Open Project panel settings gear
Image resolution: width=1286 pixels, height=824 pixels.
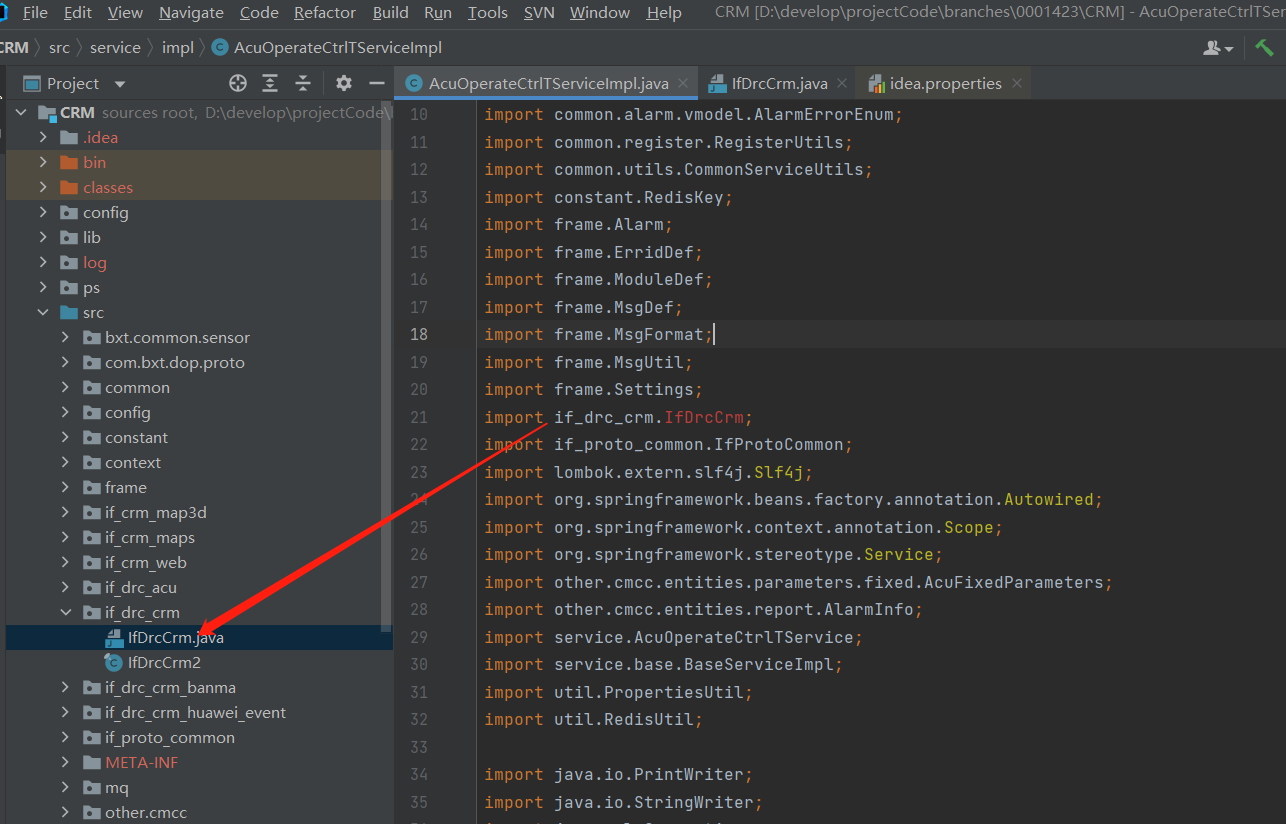tap(344, 83)
